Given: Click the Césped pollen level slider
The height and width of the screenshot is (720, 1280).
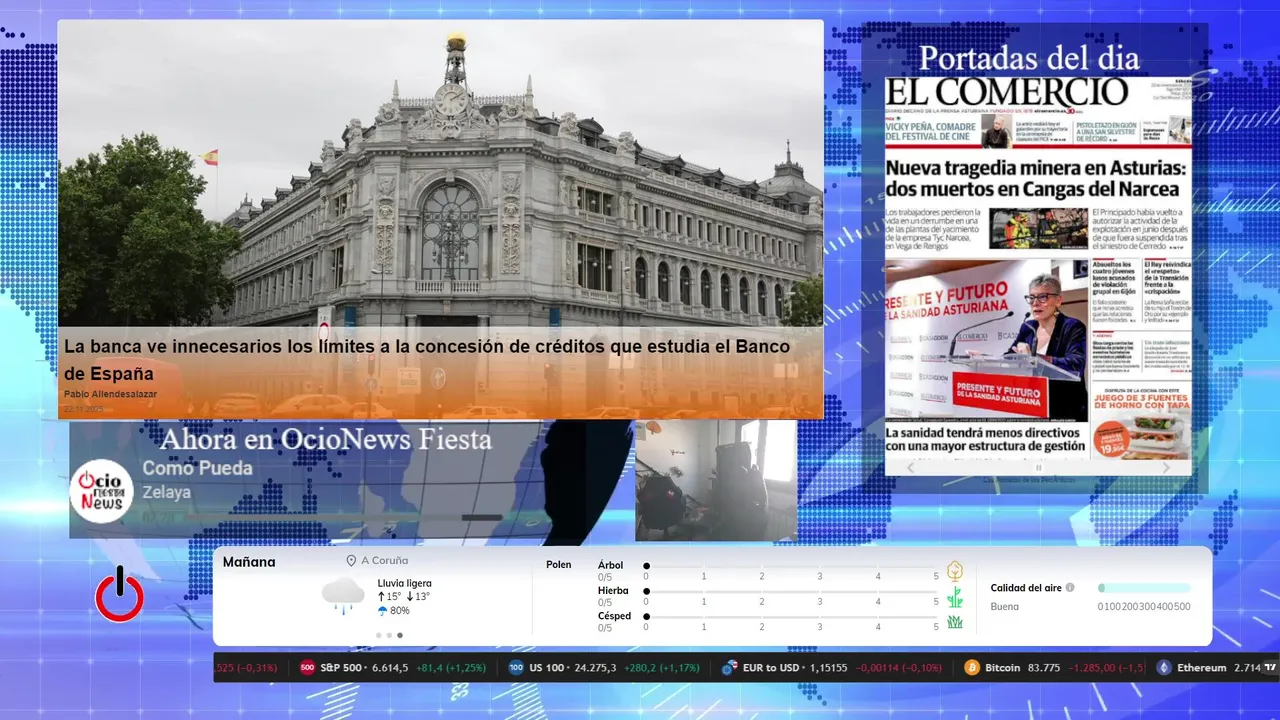Looking at the screenshot, I should coord(792,617).
